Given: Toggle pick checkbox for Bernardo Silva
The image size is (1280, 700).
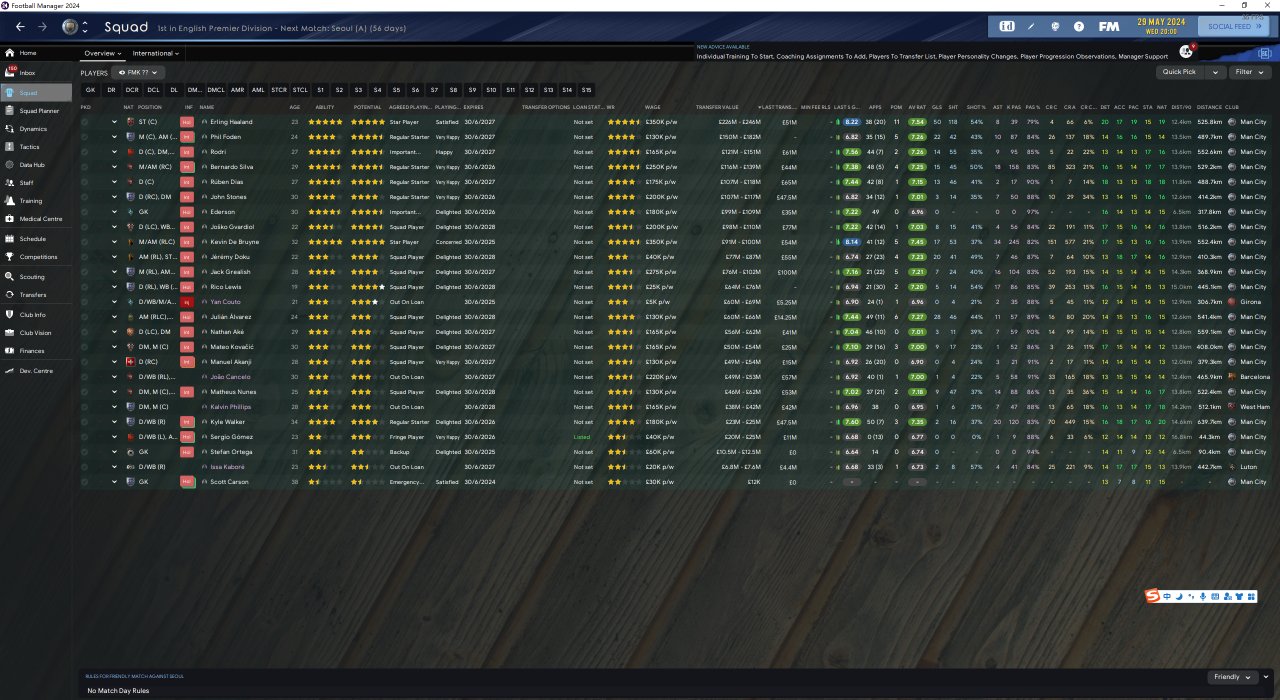Looking at the screenshot, I should coord(85,167).
